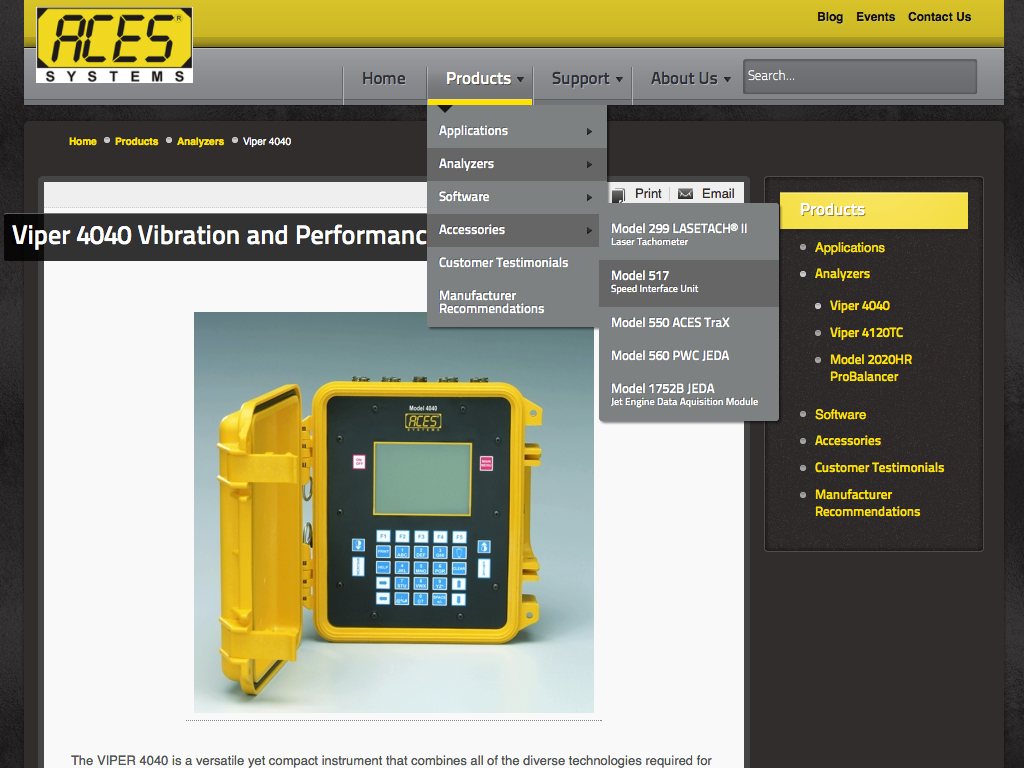The image size is (1024, 768).
Task: Expand Software submenu in Products dropdown
Action: click(x=517, y=197)
